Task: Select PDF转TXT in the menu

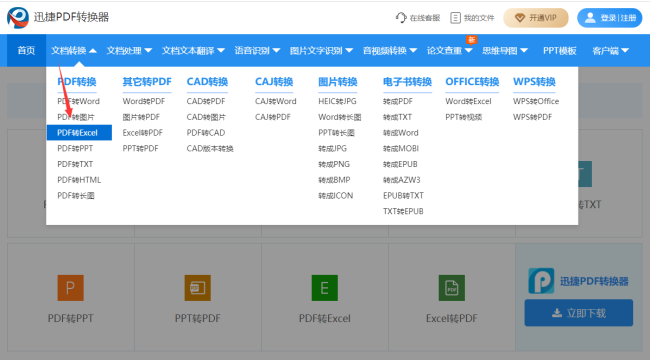Action: pos(75,164)
